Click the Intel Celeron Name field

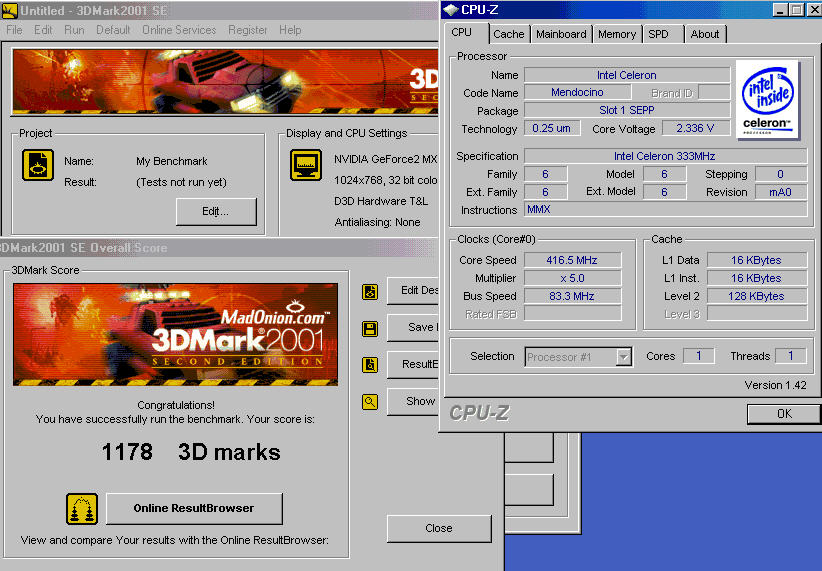click(x=627, y=75)
